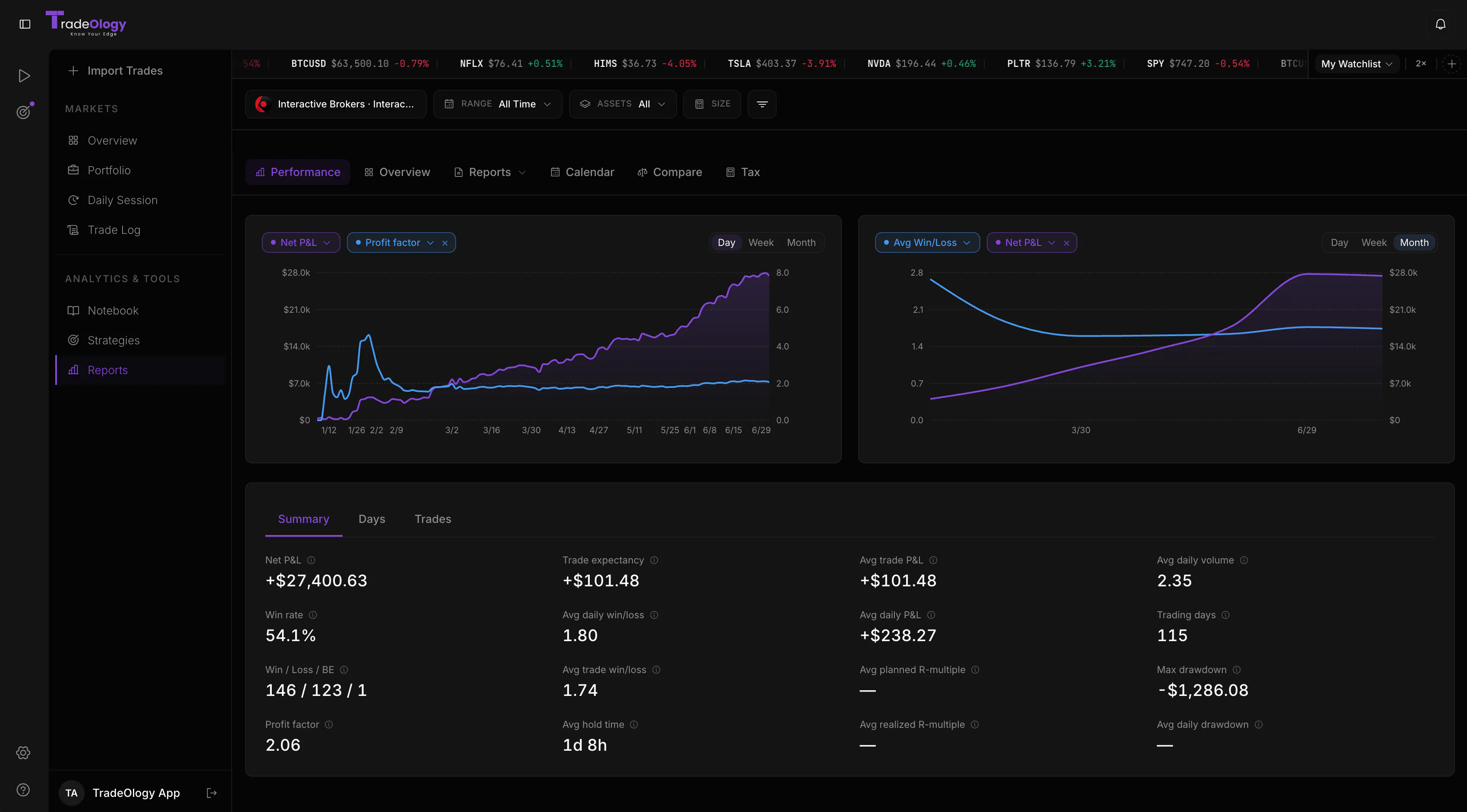Set left chart interval to Month
The height and width of the screenshot is (812, 1467).
tap(801, 242)
